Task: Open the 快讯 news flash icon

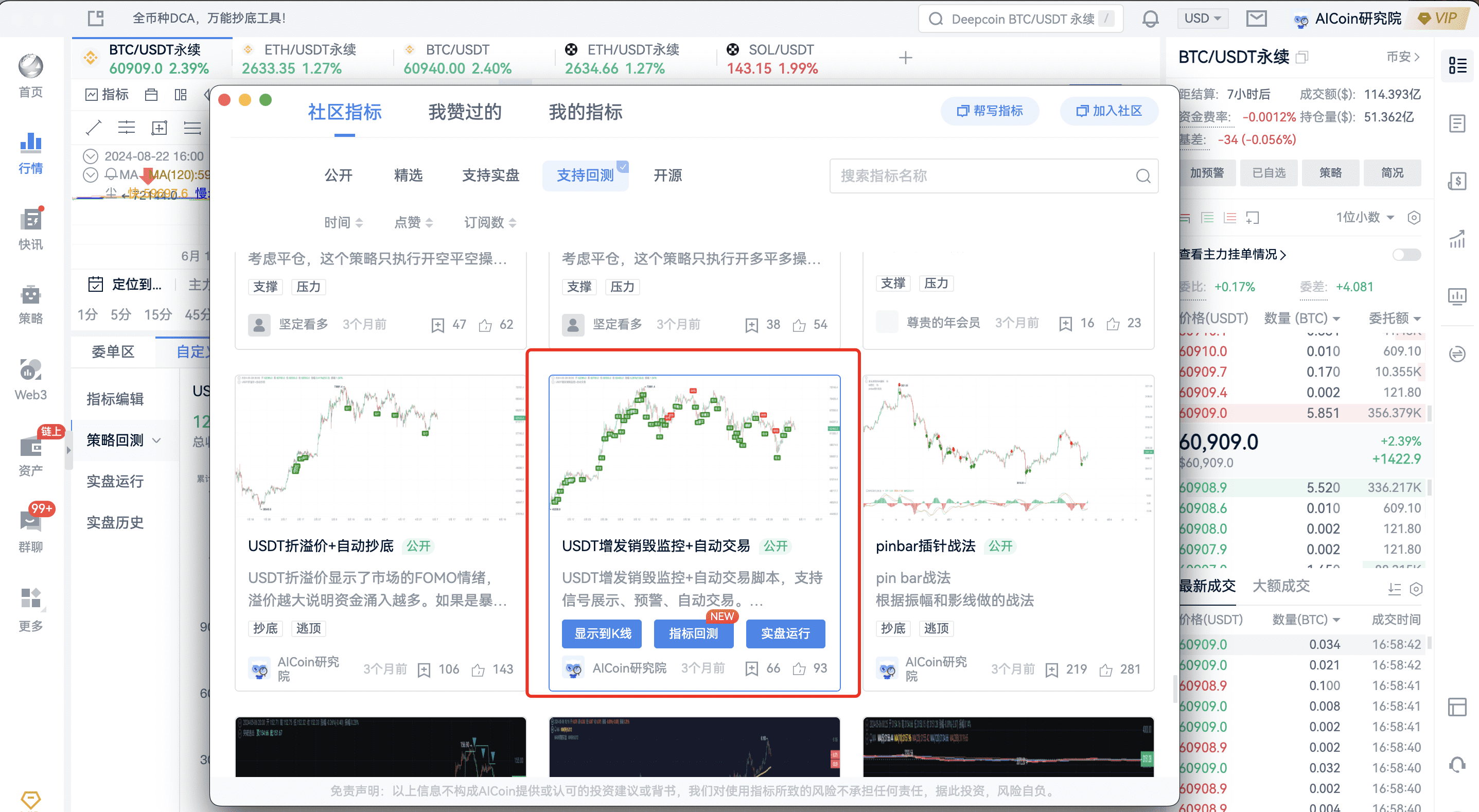Action: pos(30,219)
